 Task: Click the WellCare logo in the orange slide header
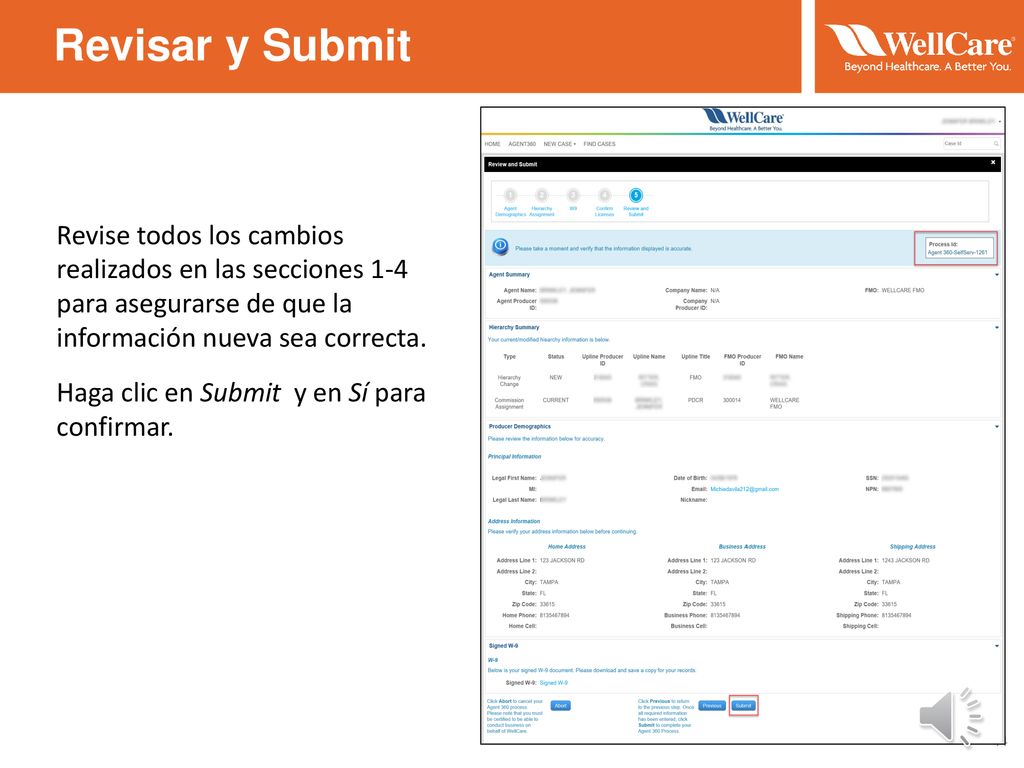point(919,48)
